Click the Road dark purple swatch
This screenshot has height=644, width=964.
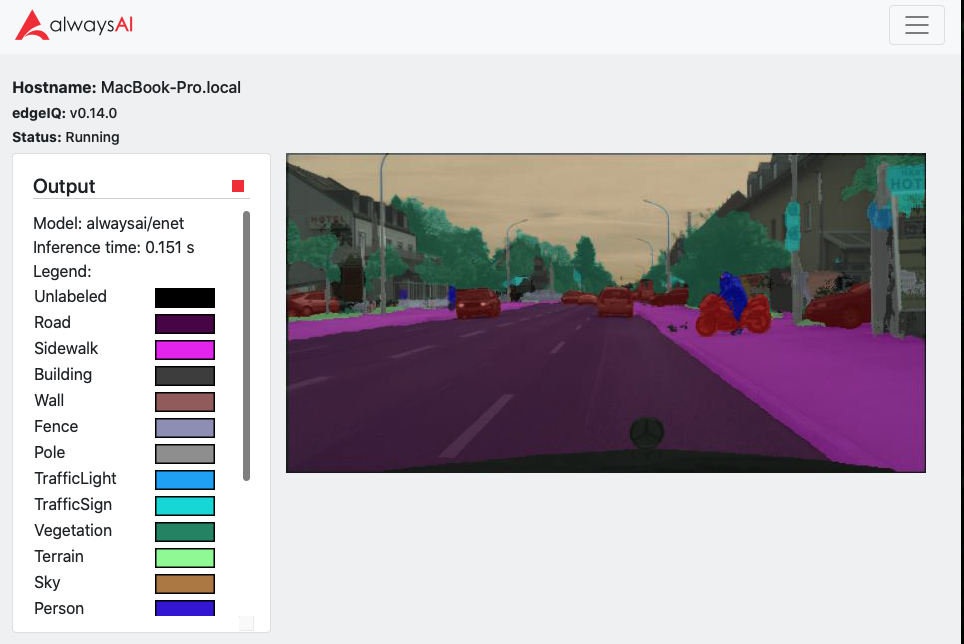point(184,324)
